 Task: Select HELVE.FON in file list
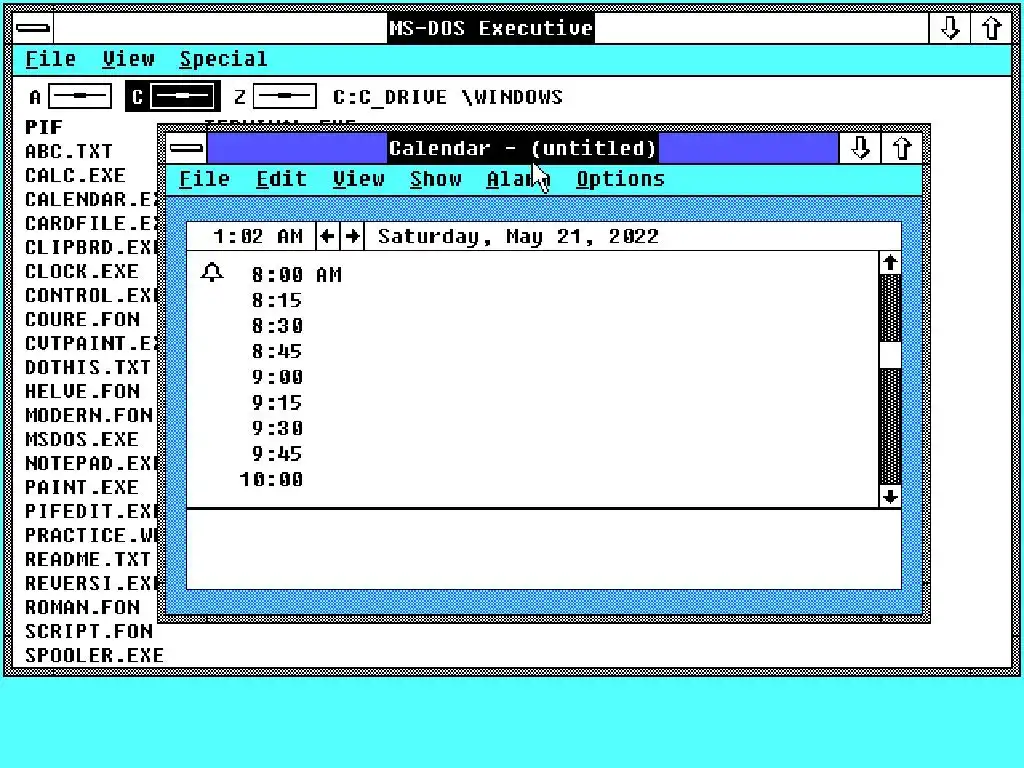pos(82,391)
